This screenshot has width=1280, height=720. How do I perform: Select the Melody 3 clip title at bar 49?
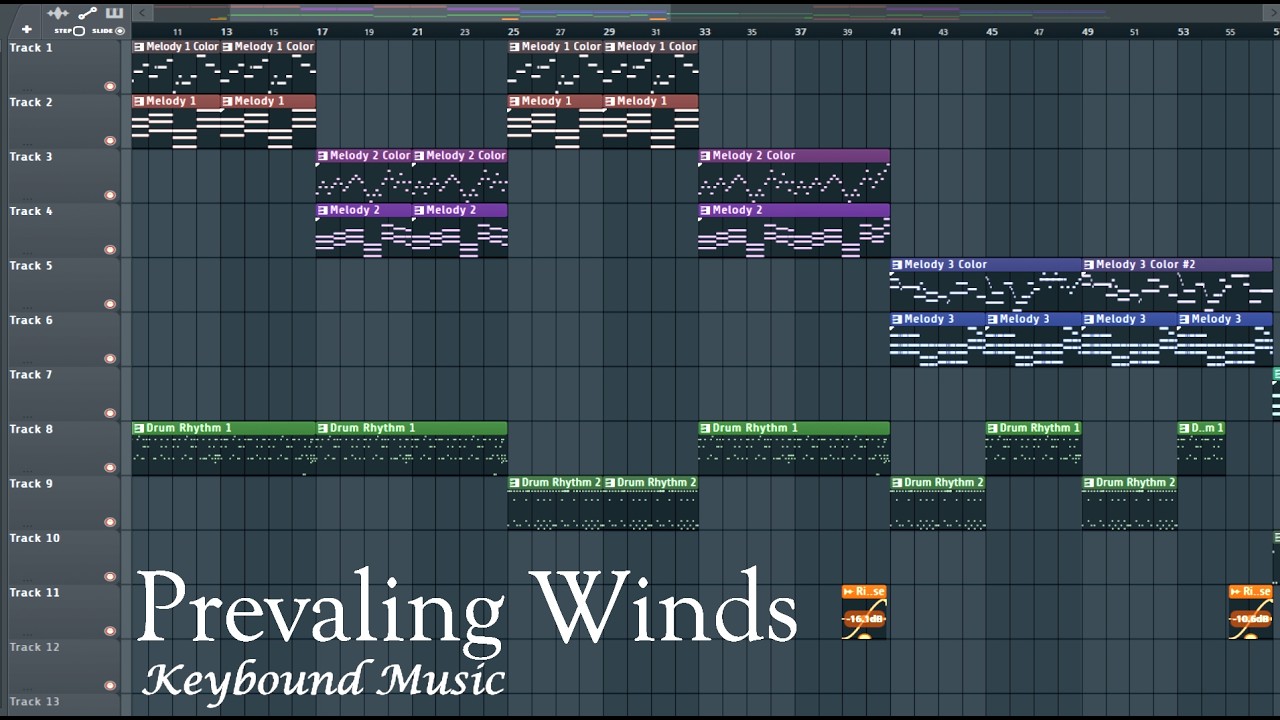click(1121, 319)
